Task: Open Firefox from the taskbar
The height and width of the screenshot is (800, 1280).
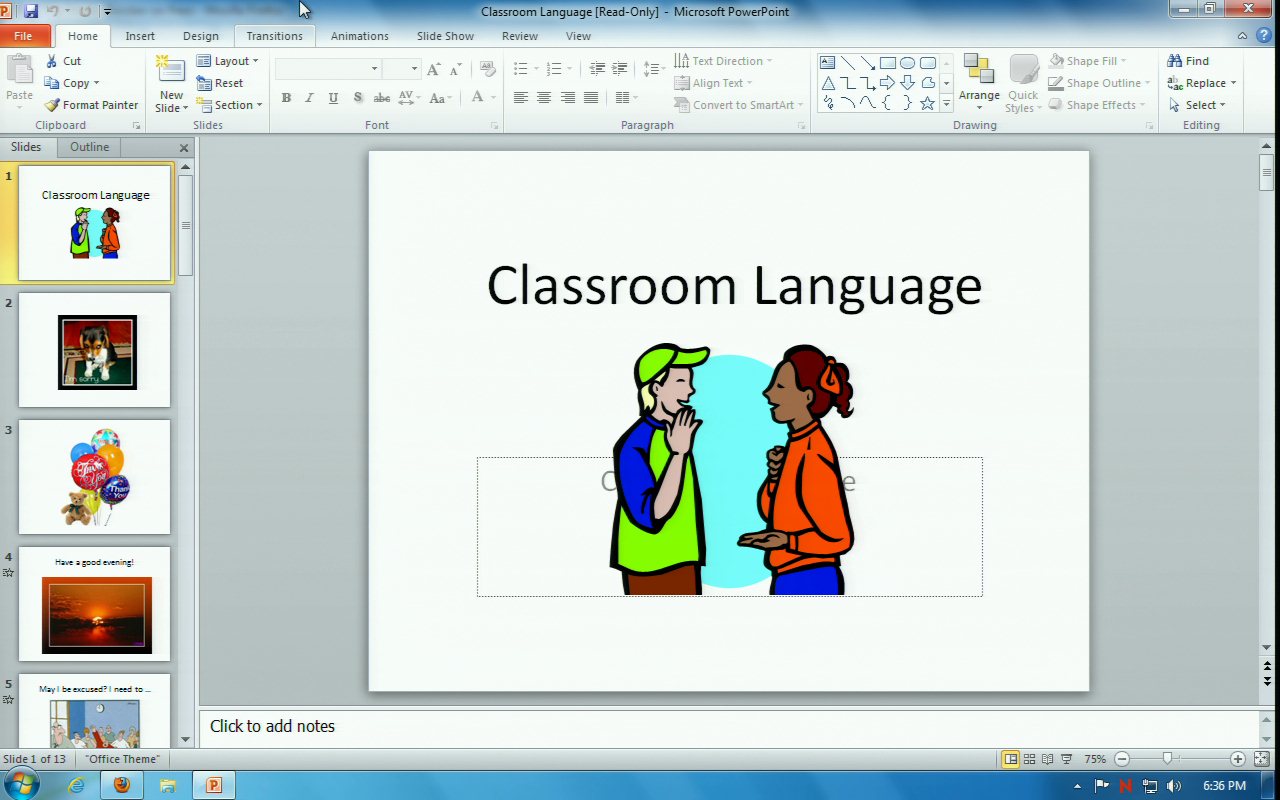Action: pyautogui.click(x=122, y=785)
